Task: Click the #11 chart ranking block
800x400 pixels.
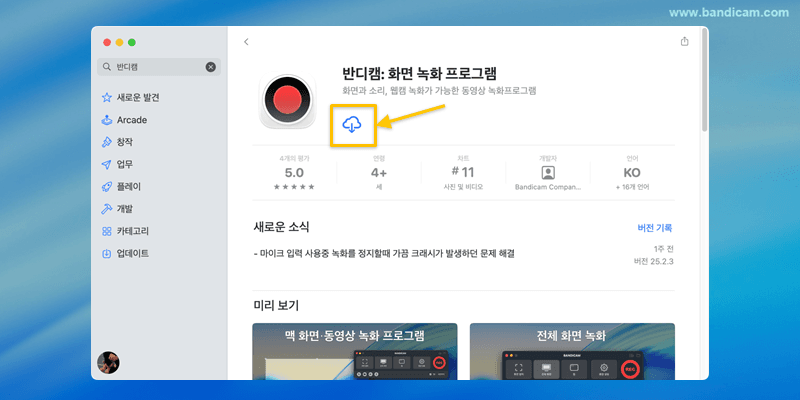Action: point(463,173)
